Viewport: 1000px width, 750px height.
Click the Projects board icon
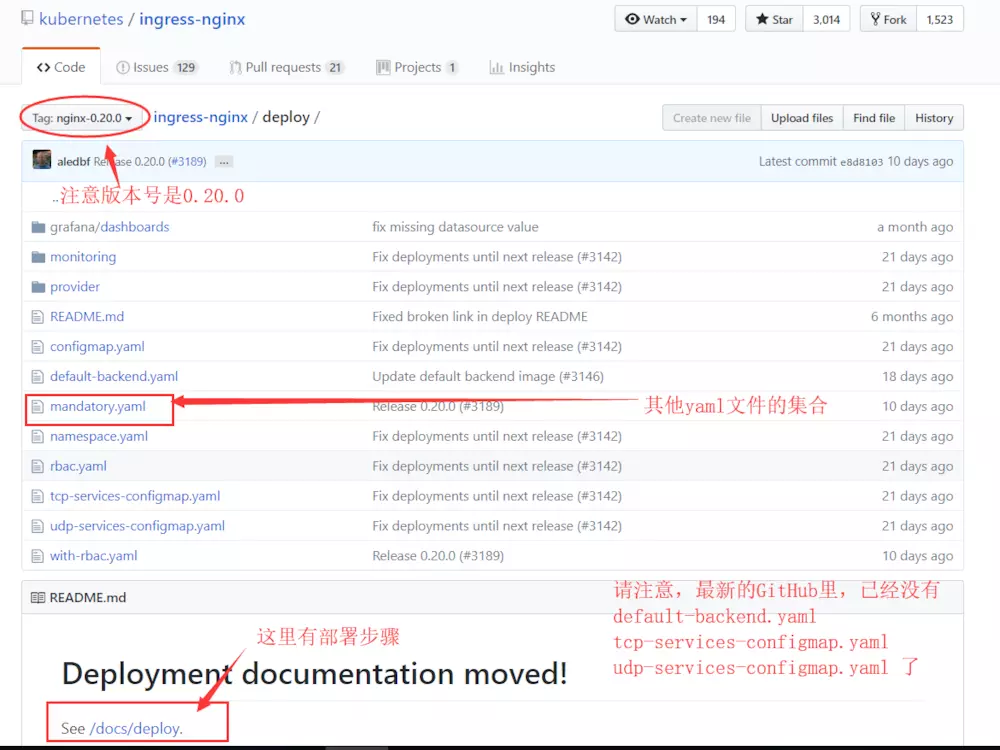[x=383, y=67]
